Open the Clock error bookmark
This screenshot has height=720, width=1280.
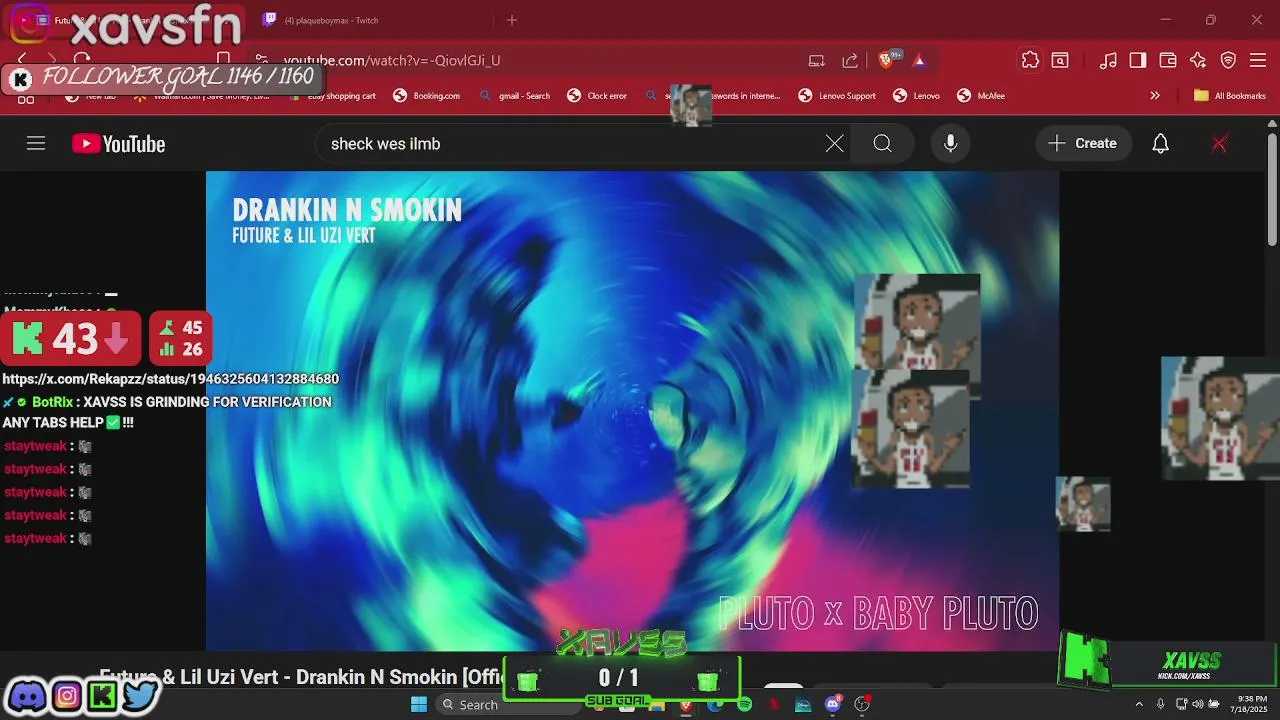pos(597,96)
